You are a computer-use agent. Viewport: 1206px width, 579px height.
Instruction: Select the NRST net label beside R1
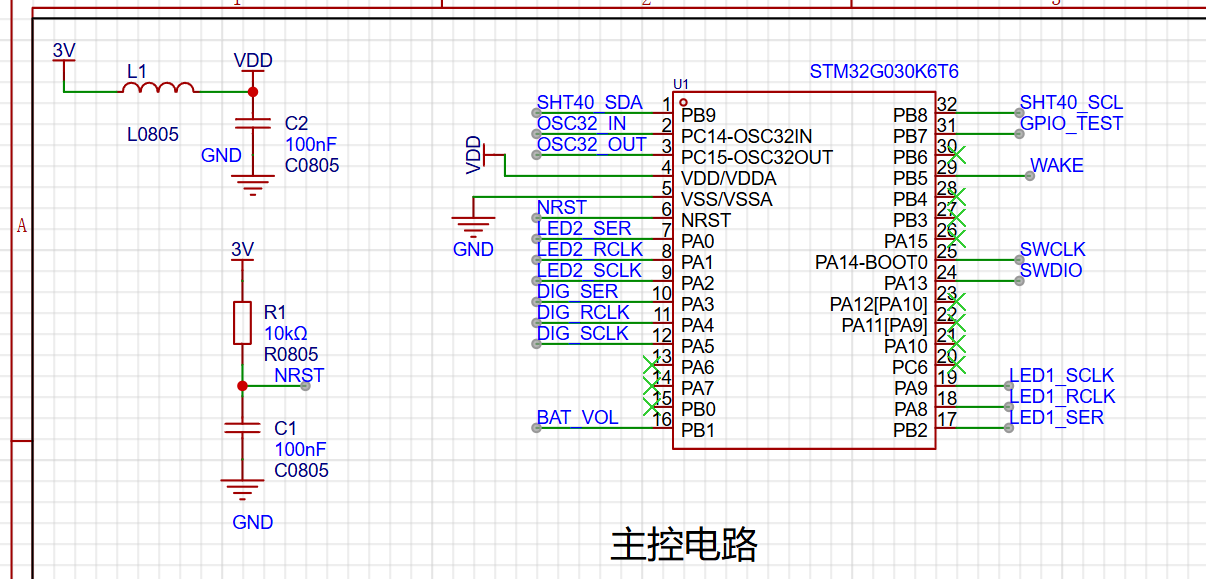coord(299,375)
